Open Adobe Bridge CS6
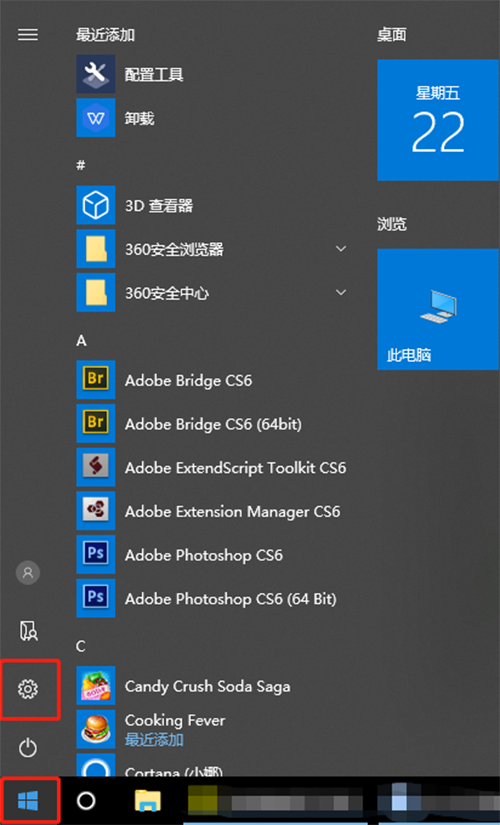The image size is (500, 825). point(212,380)
